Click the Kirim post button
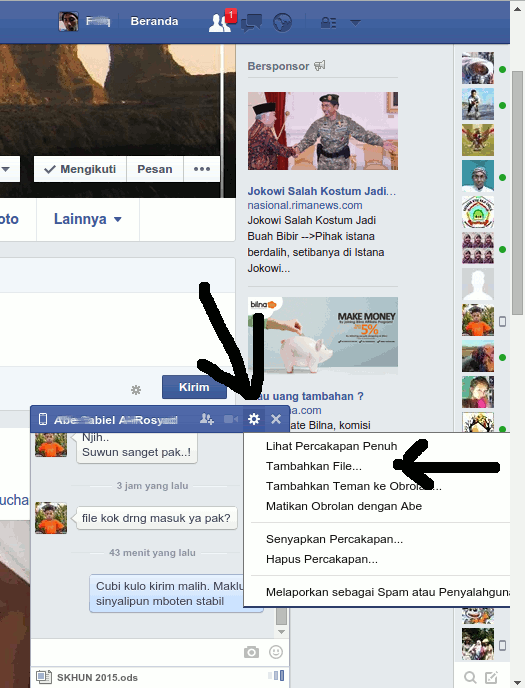 [194, 387]
